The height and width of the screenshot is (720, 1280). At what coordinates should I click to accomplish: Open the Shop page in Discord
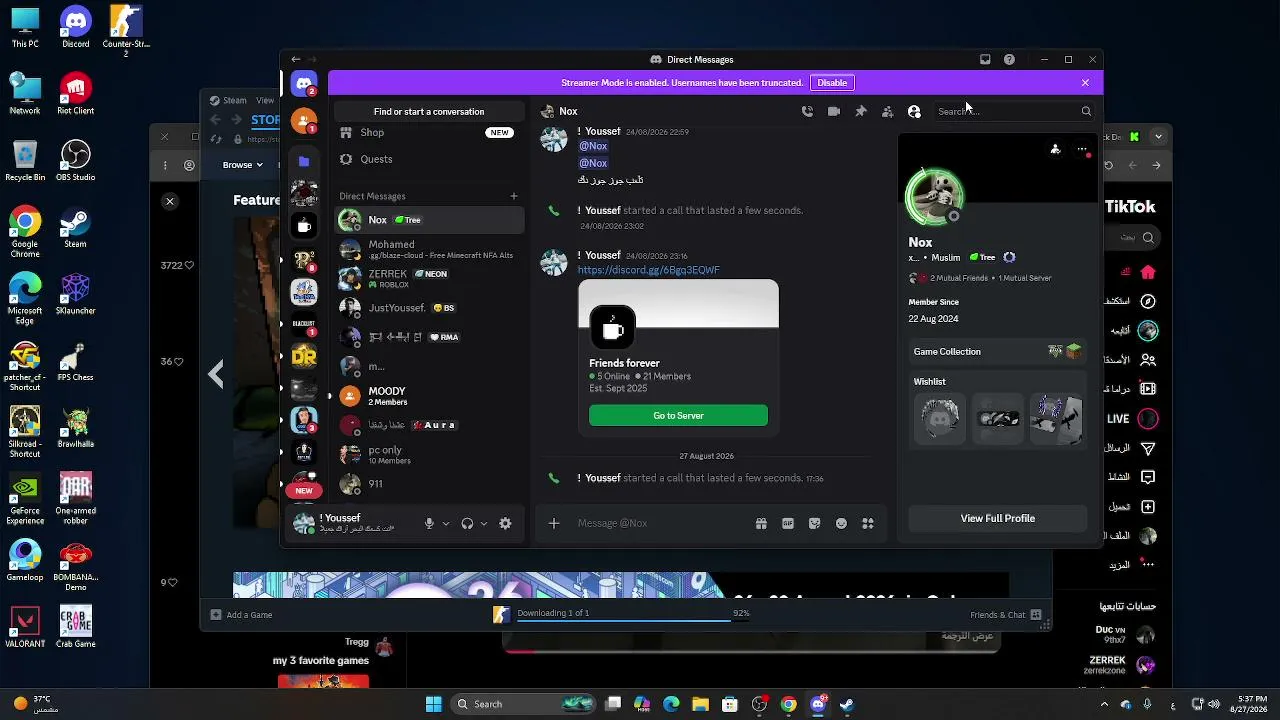[429, 133]
